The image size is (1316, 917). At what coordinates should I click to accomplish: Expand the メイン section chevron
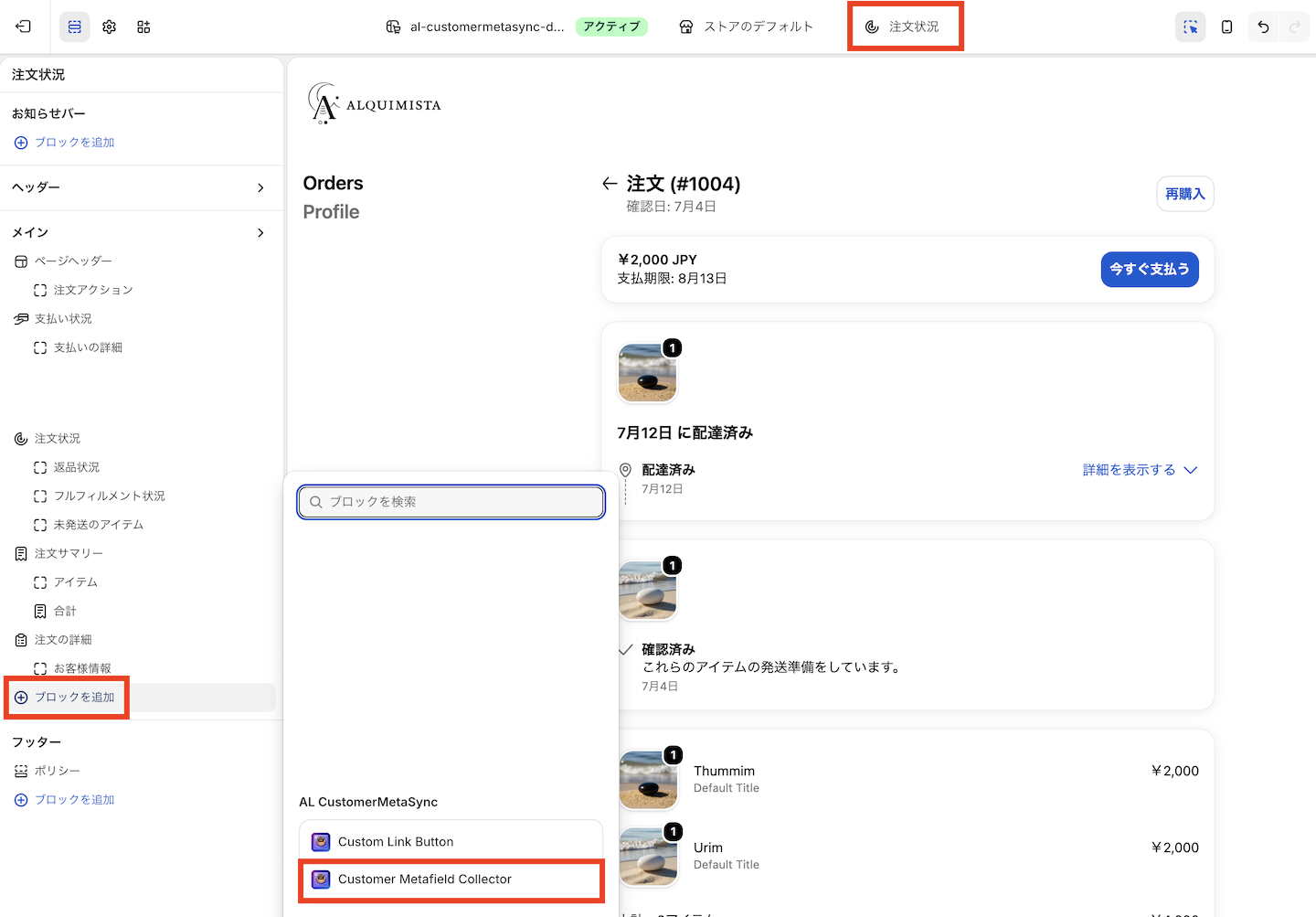[260, 232]
